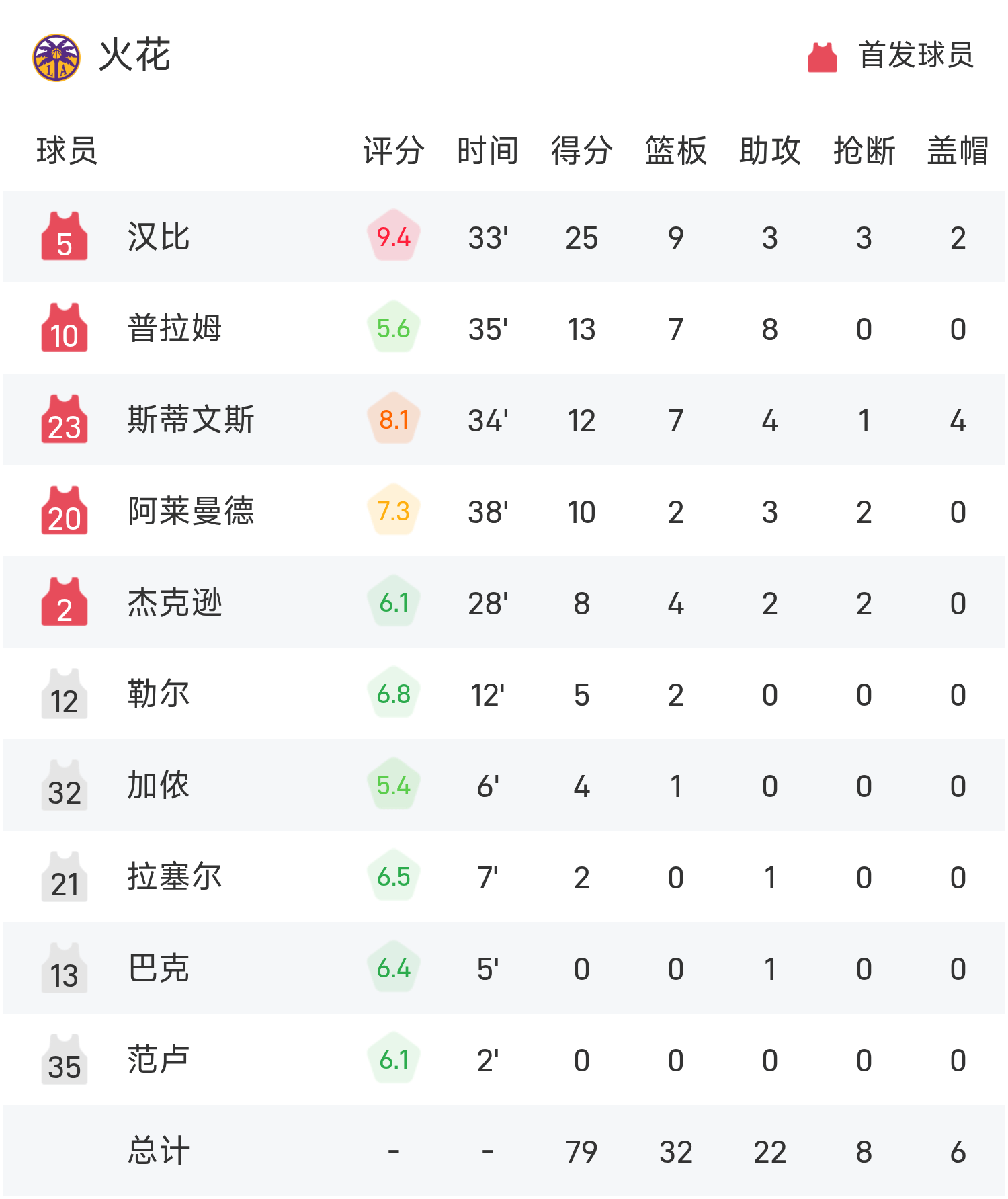Click grey jersey number 35 icon
The width and height of the screenshot is (1008, 1199).
click(65, 1059)
